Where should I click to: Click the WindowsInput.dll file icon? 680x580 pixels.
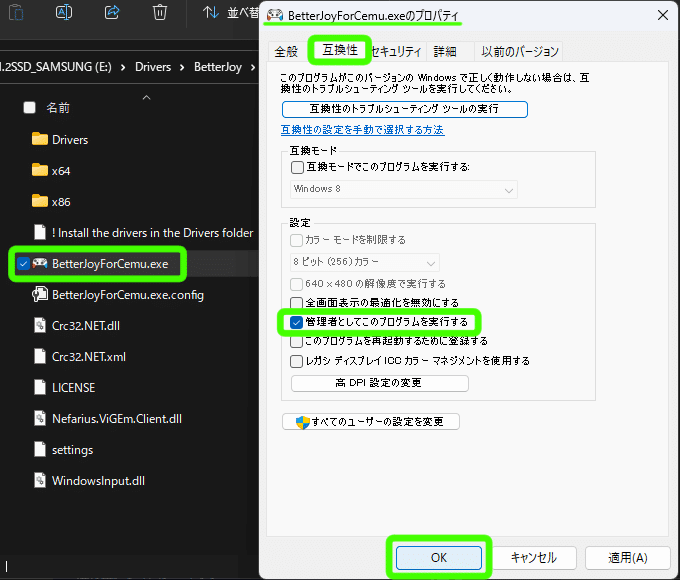point(40,481)
